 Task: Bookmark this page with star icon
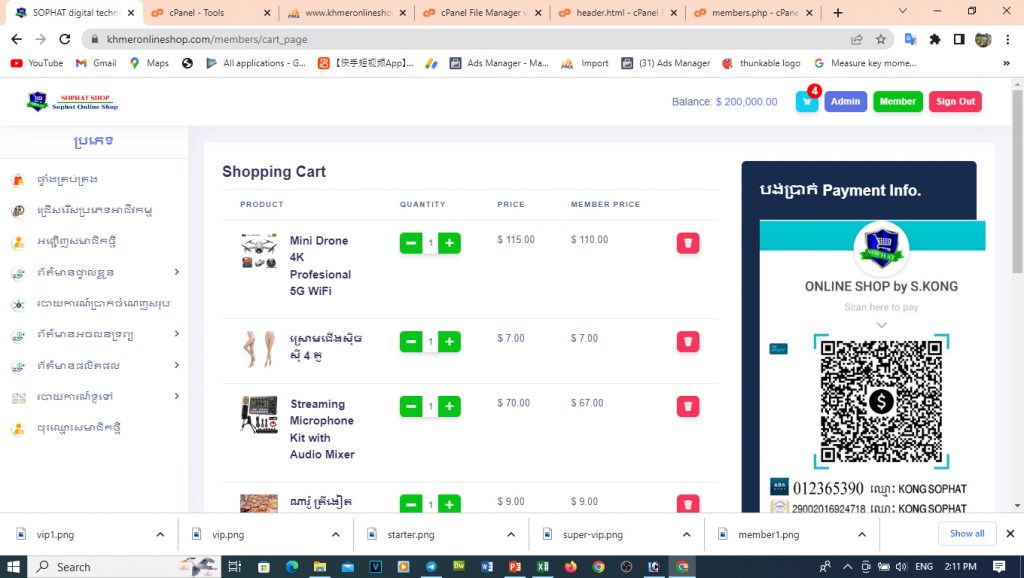click(x=881, y=39)
